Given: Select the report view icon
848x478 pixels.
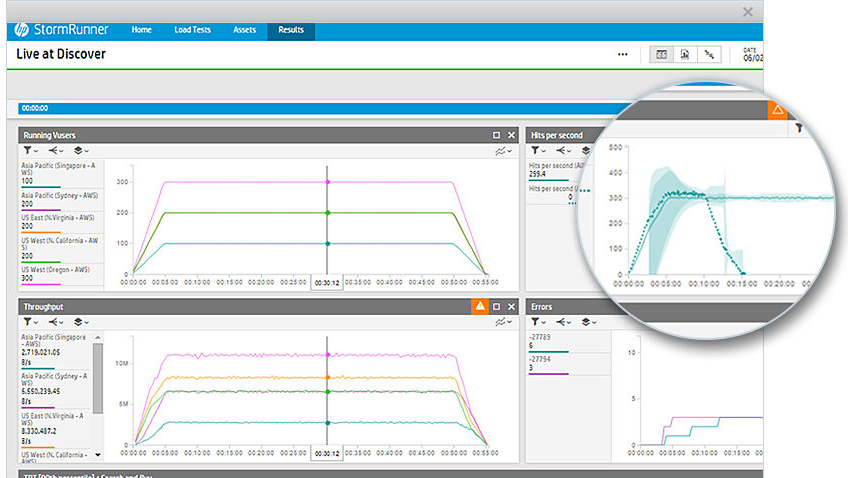Looking at the screenshot, I should pyautogui.click(x=685, y=55).
